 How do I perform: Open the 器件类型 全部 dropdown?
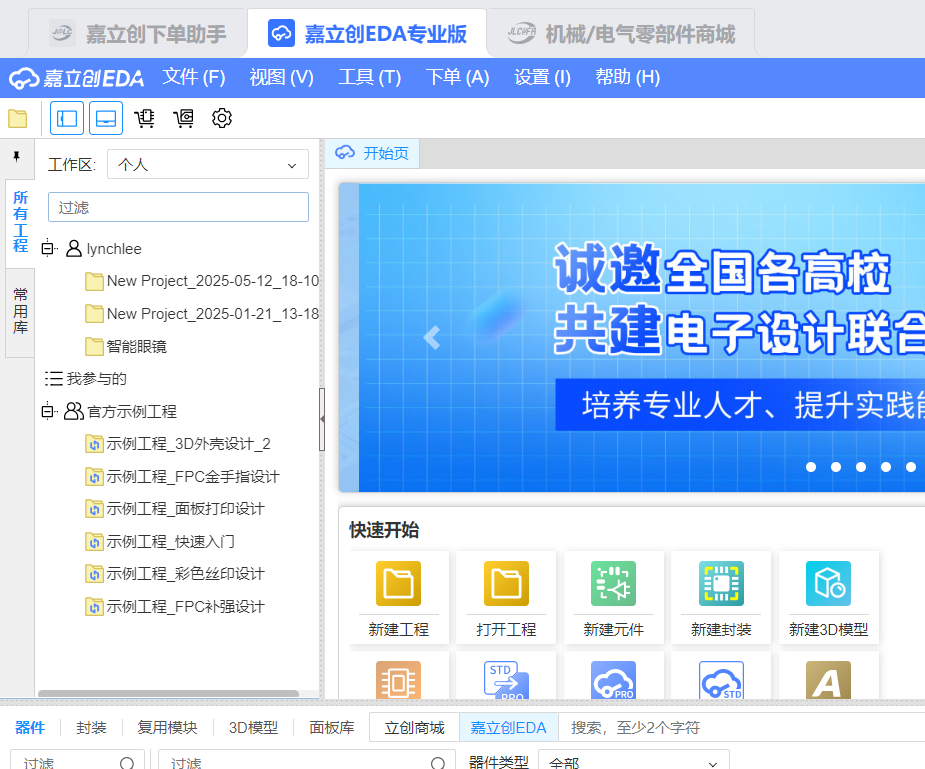pyautogui.click(x=634, y=762)
